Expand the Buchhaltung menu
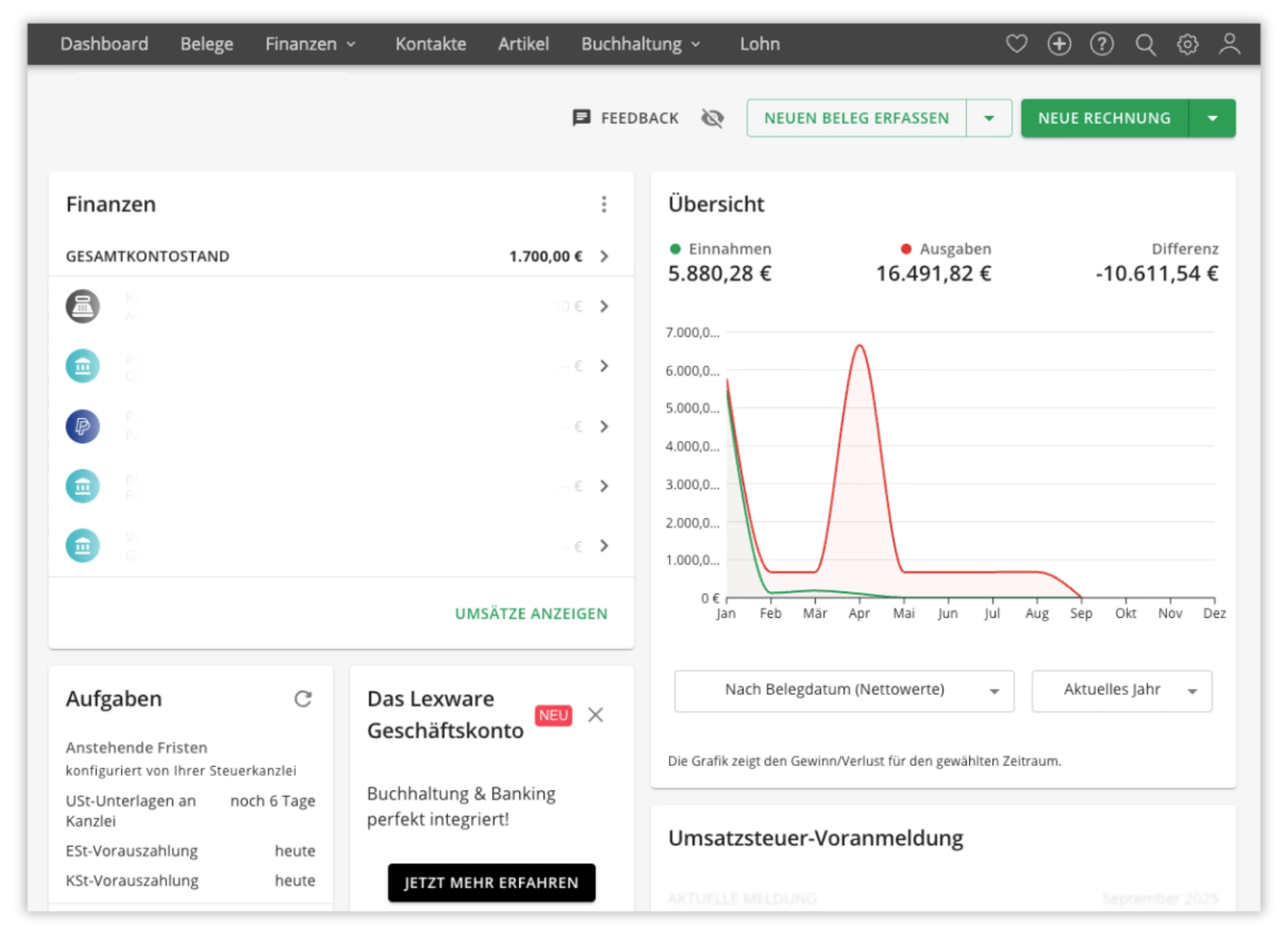Image resolution: width=1288 pixels, height=935 pixels. click(x=641, y=44)
